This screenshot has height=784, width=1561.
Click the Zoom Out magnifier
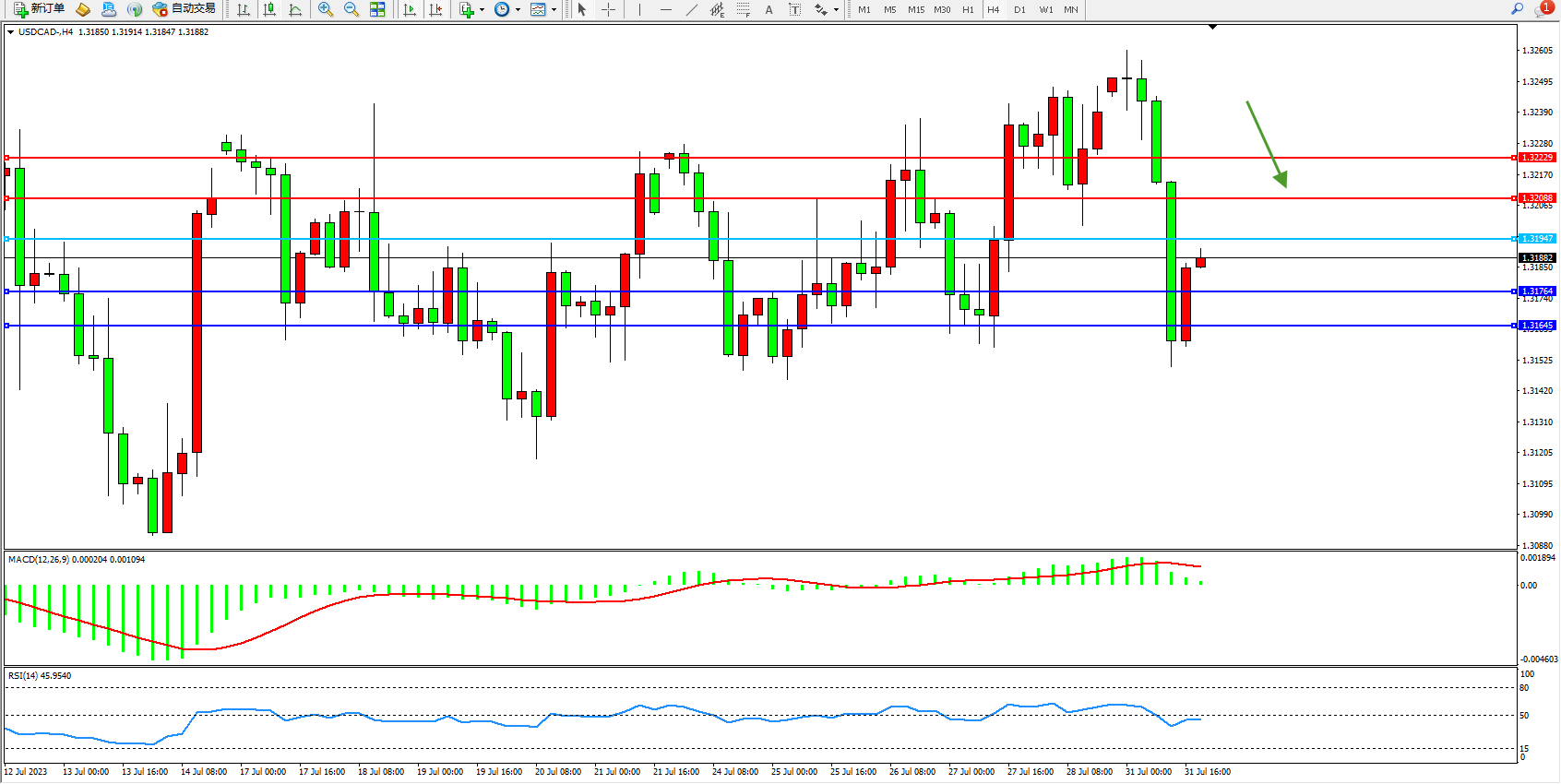(351, 9)
